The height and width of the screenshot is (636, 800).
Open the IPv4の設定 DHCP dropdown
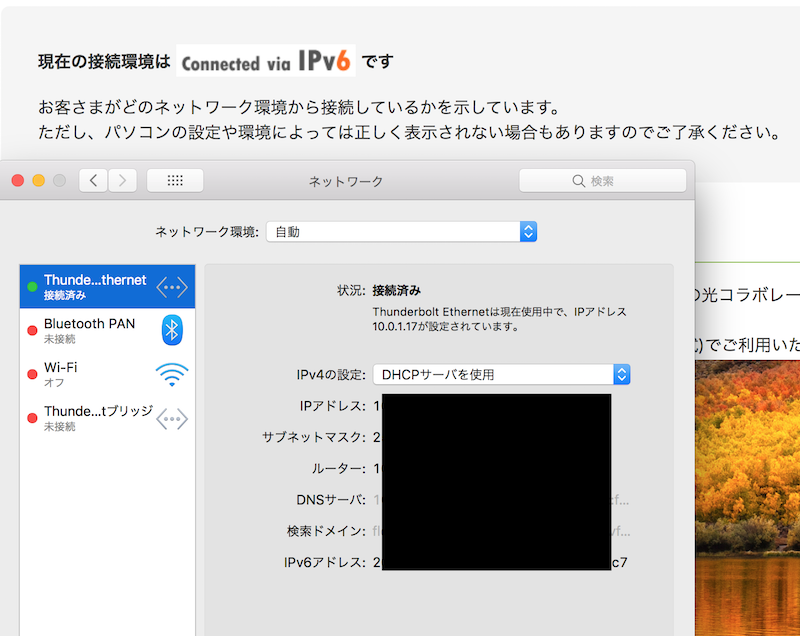[502, 374]
